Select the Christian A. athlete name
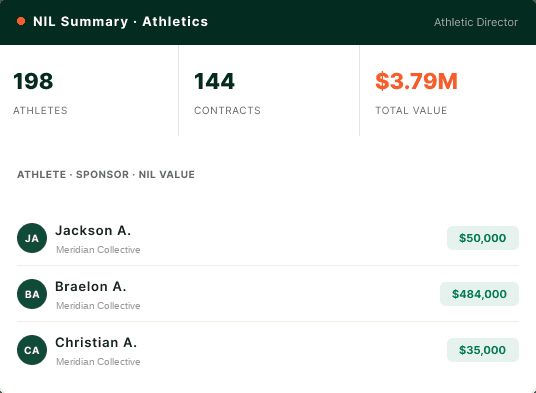The image size is (536, 393). coord(96,343)
